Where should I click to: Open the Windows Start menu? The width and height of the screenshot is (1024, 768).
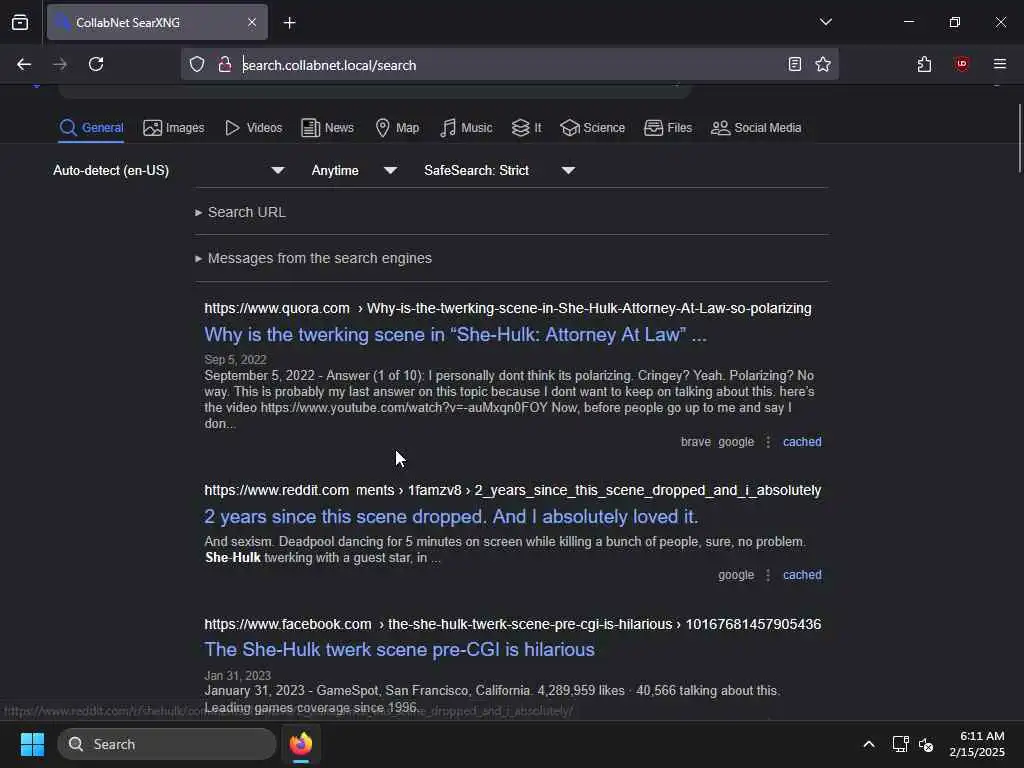[32, 744]
